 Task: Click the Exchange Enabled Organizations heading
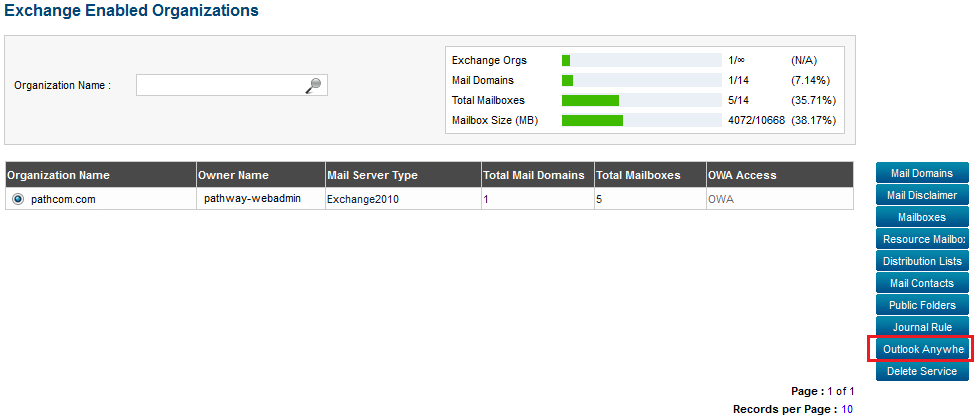(132, 11)
